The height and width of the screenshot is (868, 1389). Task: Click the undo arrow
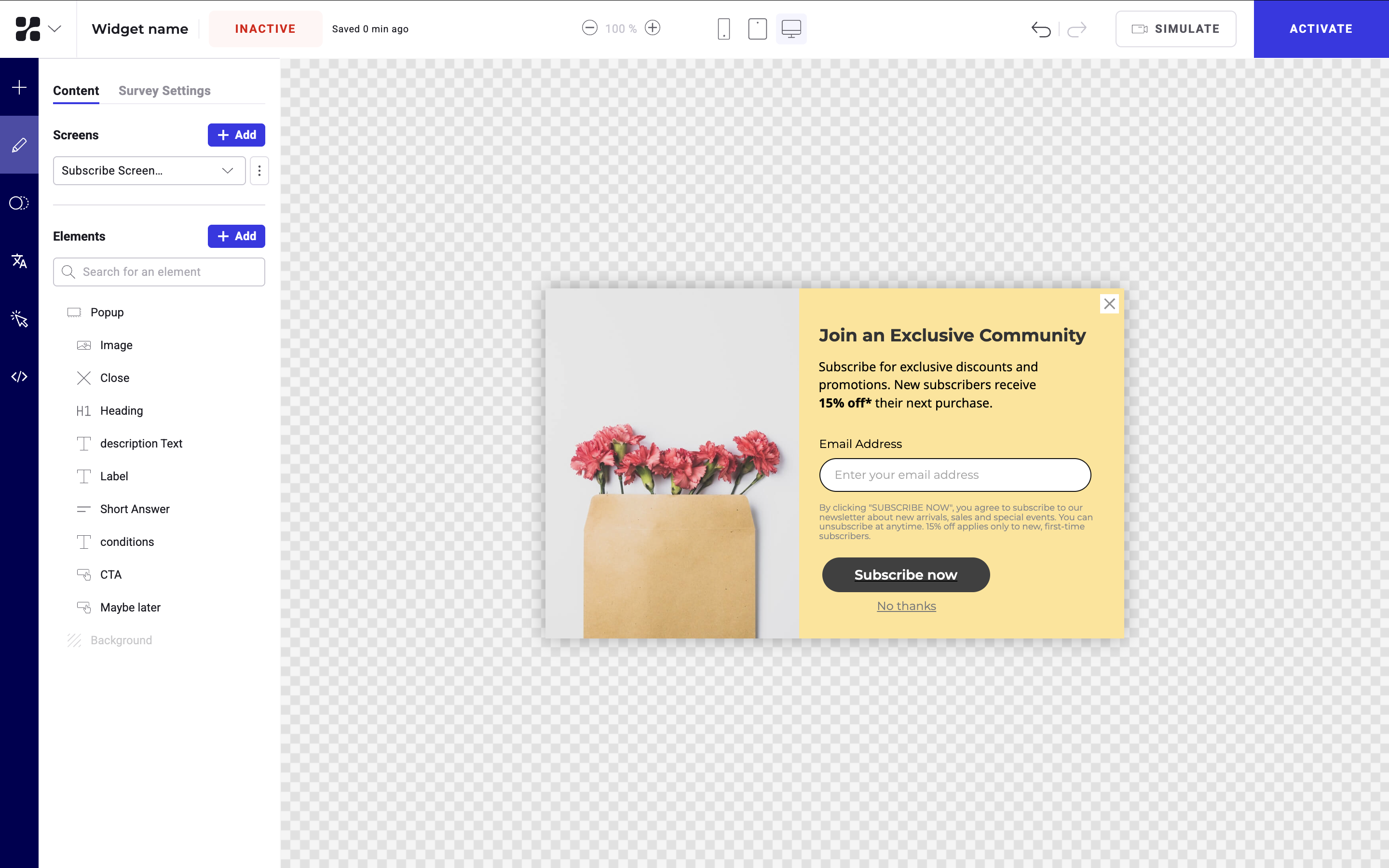[1041, 29]
